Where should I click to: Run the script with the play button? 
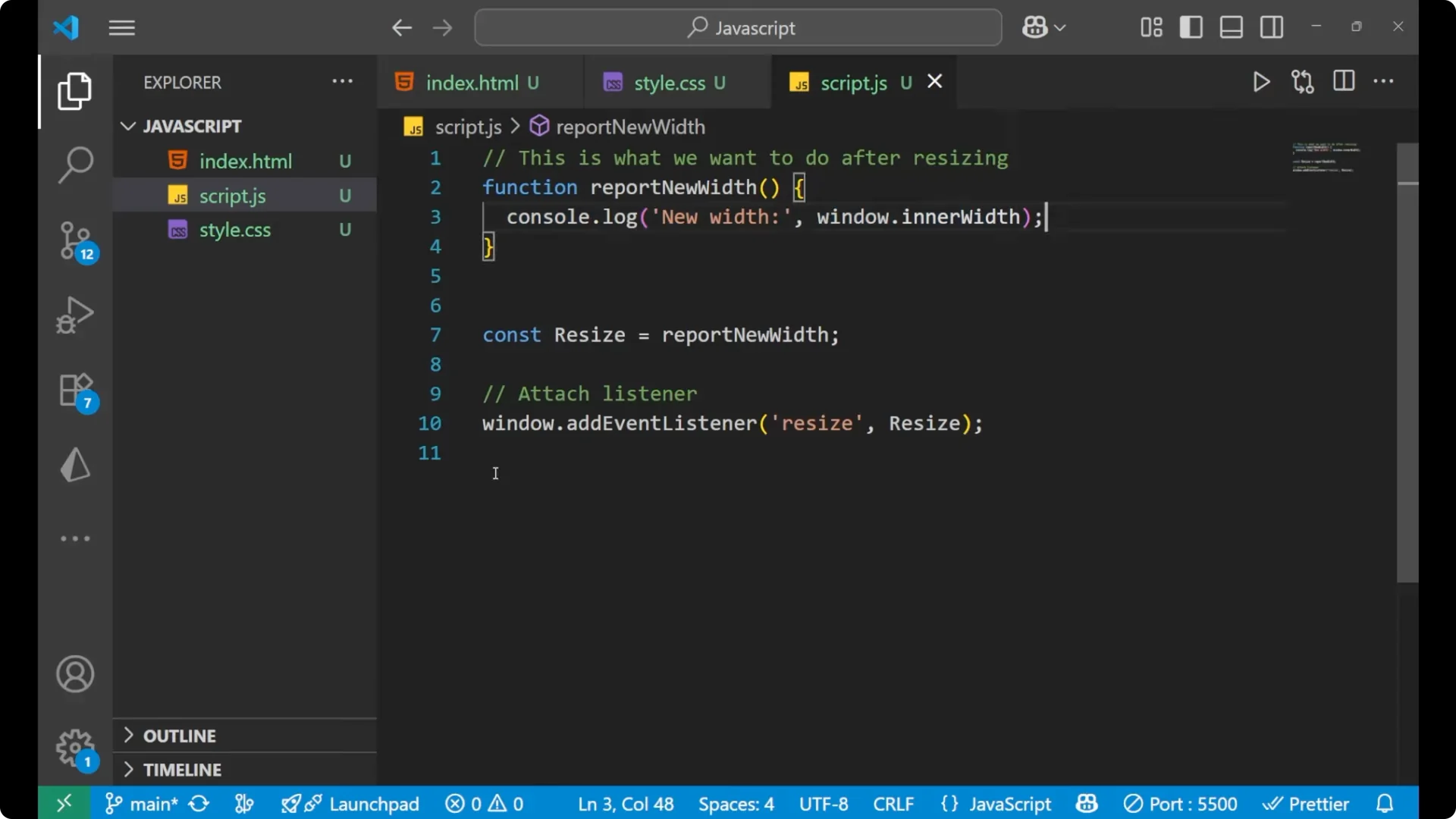click(1261, 82)
